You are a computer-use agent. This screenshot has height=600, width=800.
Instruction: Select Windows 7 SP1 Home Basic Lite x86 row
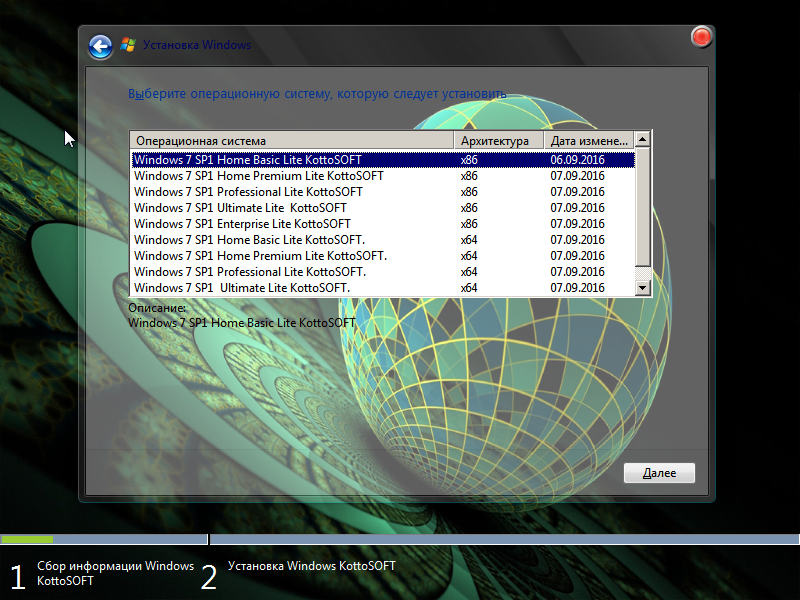point(383,160)
